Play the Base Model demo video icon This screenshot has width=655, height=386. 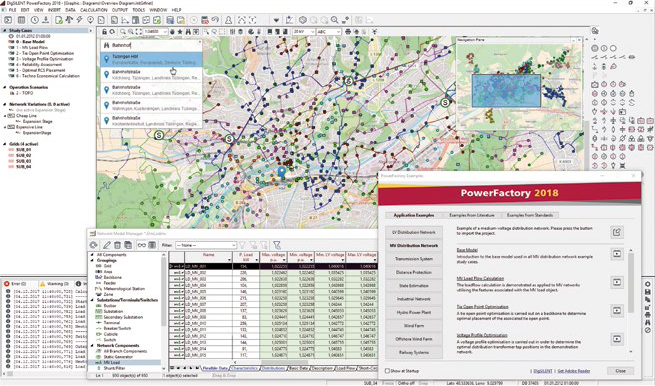(617, 254)
